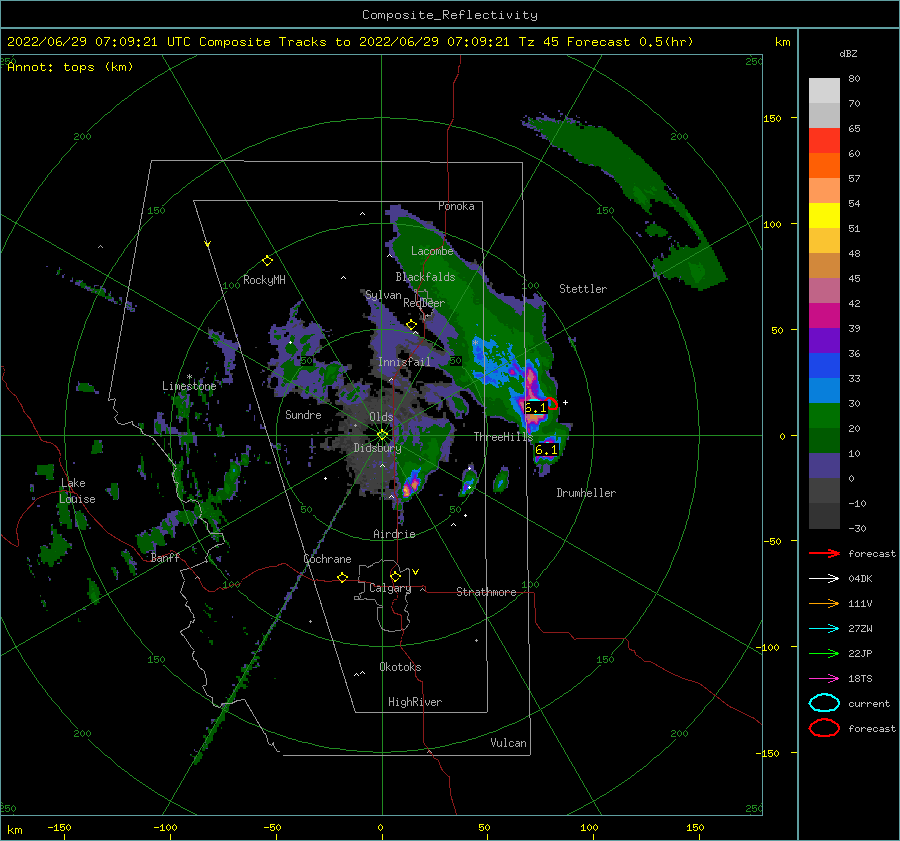Click the Didsbury town label
This screenshot has width=900, height=841.
tap(377, 448)
